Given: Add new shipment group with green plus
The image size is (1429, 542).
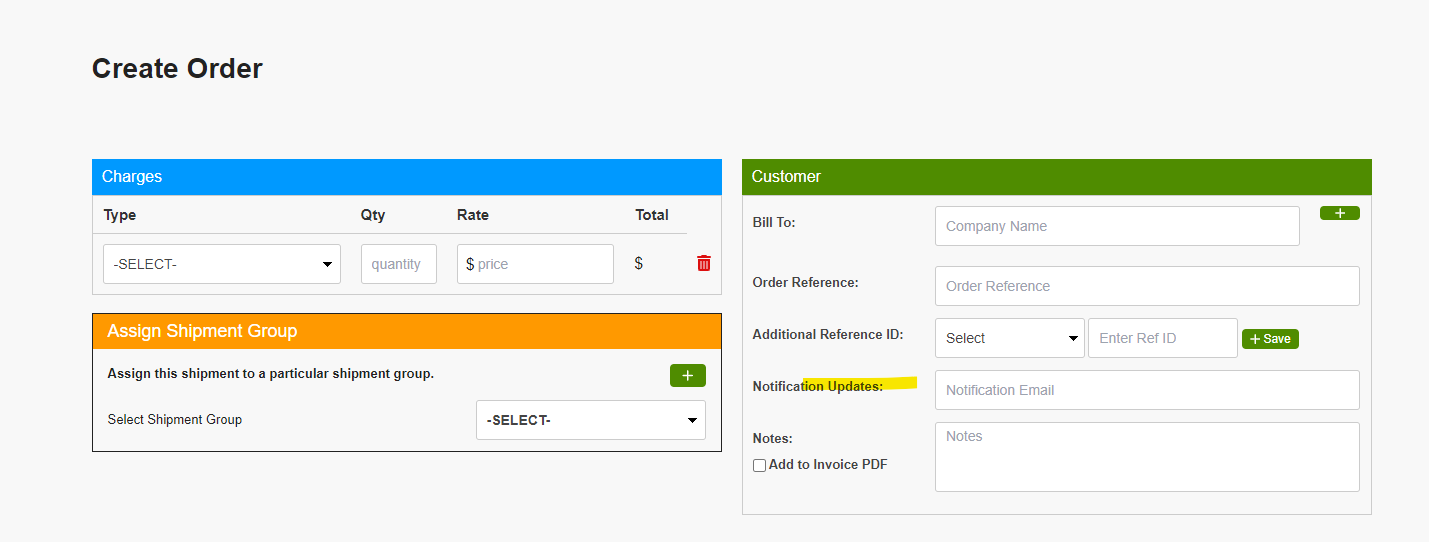Looking at the screenshot, I should 688,375.
